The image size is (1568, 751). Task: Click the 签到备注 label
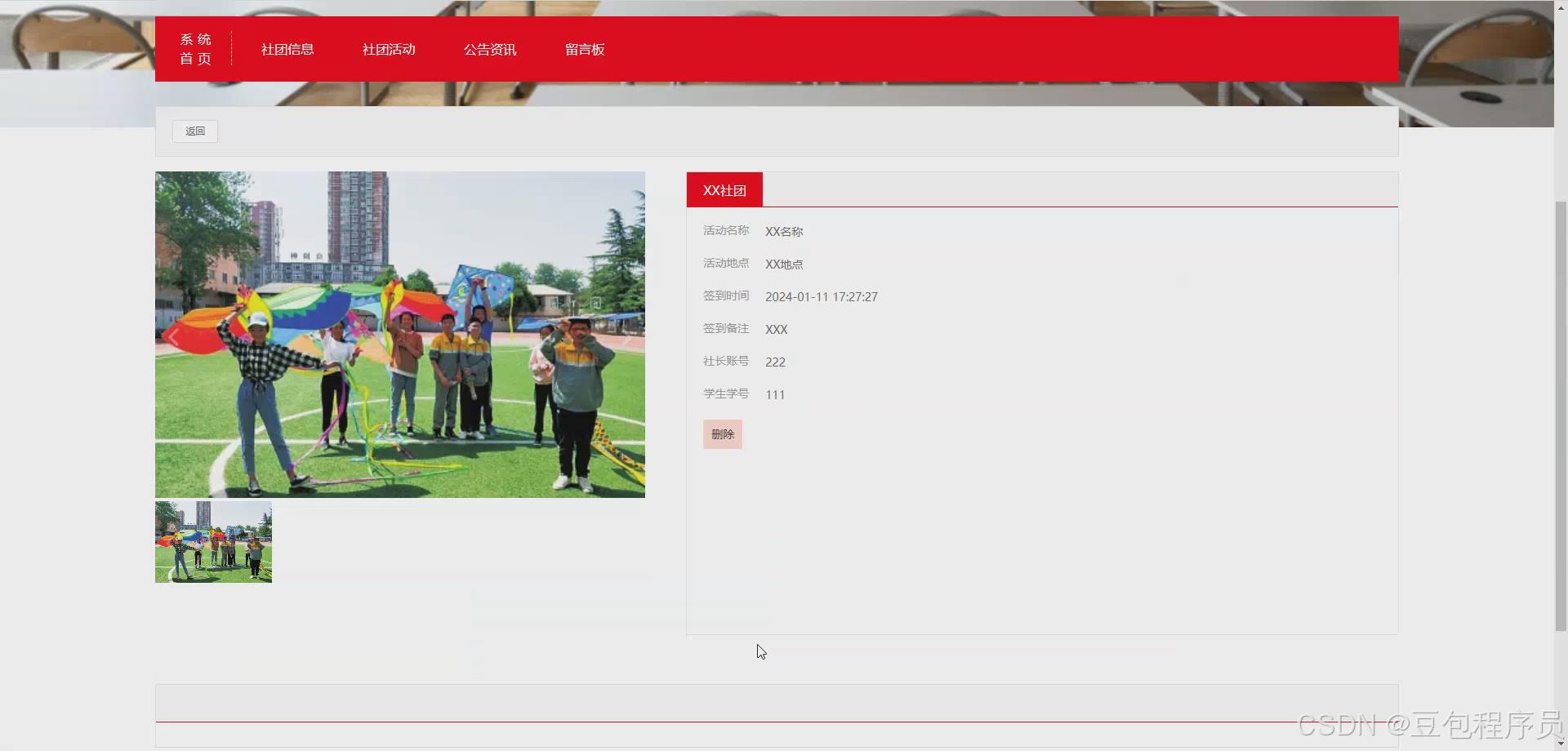(726, 329)
